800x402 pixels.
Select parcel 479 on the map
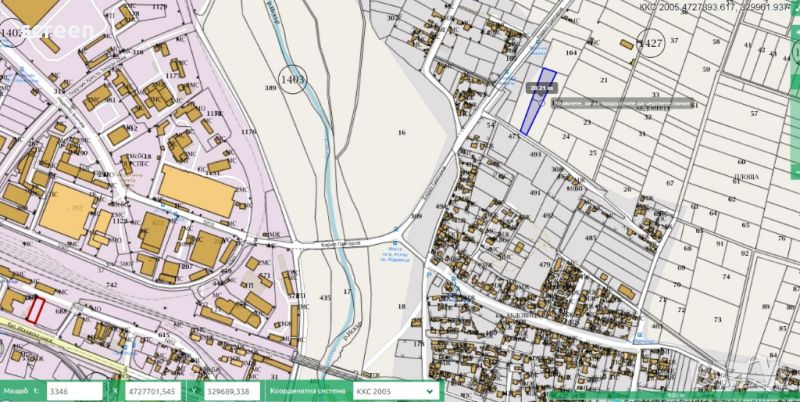click(544, 264)
